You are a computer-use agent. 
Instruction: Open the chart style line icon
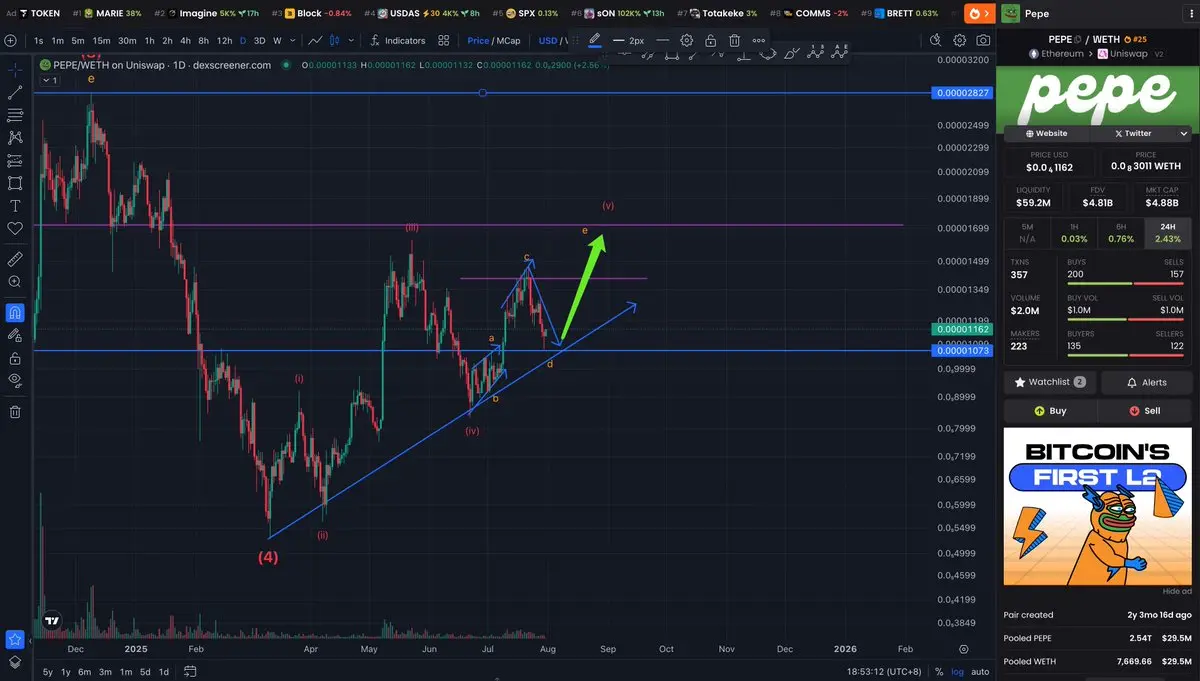(316, 41)
